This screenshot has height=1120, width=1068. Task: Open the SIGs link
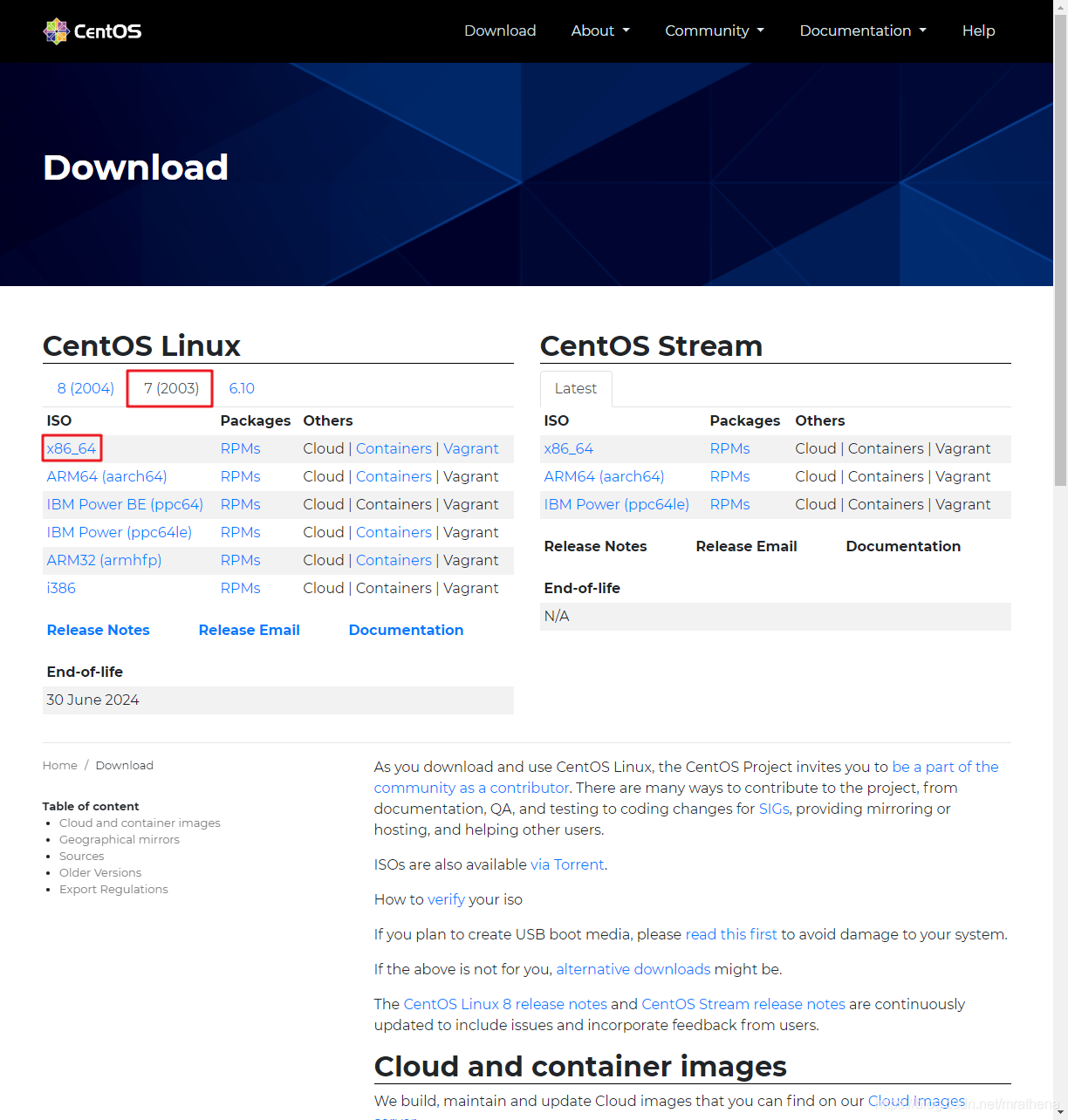coord(774,809)
